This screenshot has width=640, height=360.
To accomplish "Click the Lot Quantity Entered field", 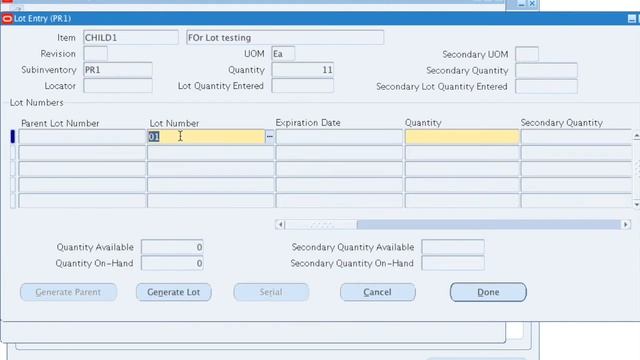I will [302, 86].
